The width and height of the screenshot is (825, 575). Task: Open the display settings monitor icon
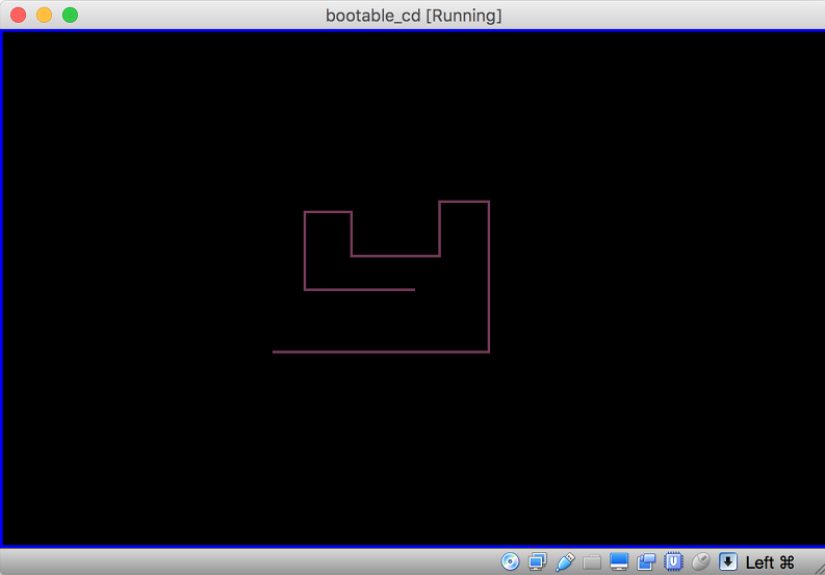click(x=619, y=562)
